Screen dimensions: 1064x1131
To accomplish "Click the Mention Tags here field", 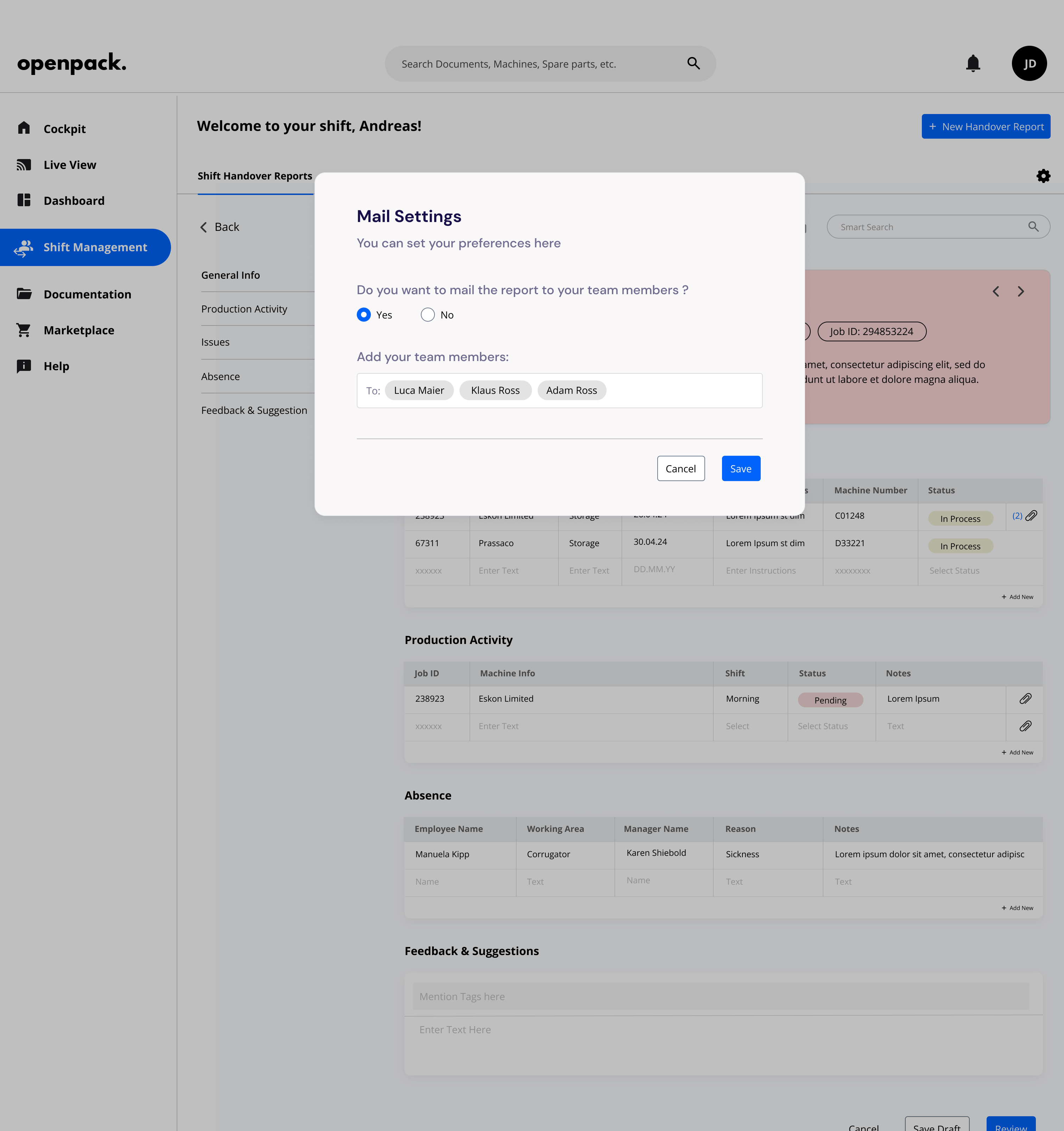I will [721, 996].
